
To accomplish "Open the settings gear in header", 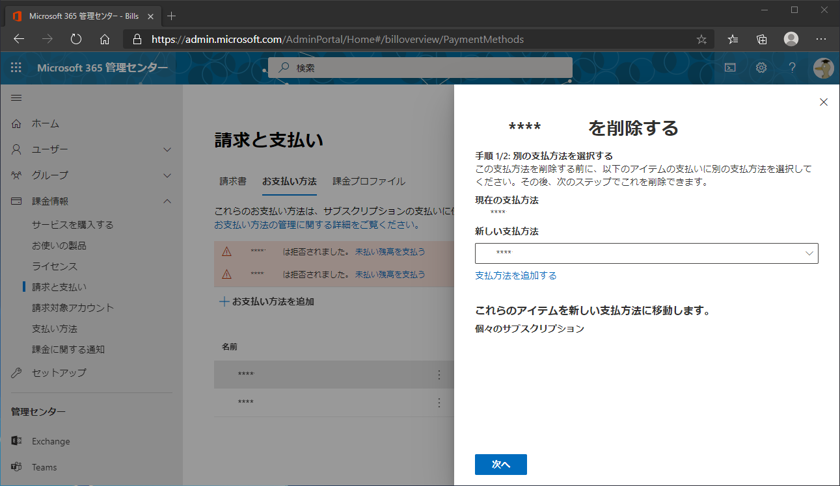I will (x=761, y=68).
